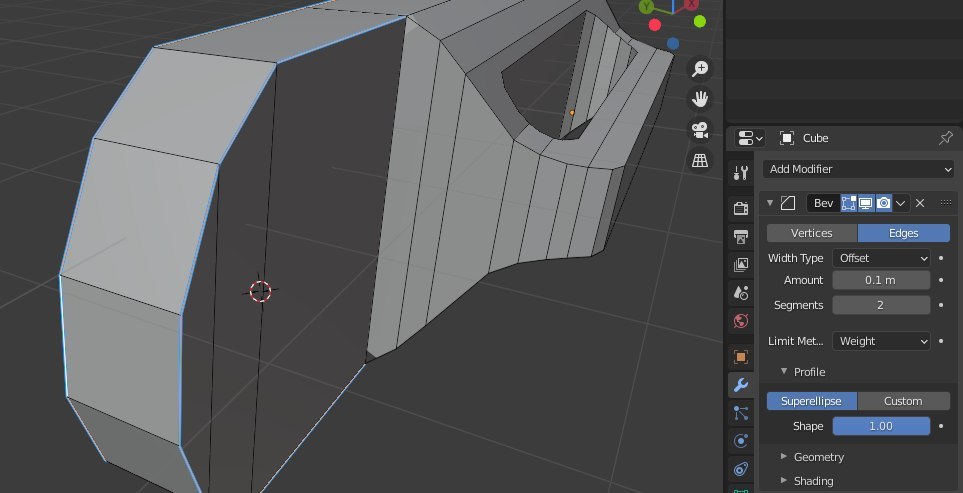Image resolution: width=963 pixels, height=493 pixels.
Task: Toggle Bevel modifier display in edit mode
Action: 849,203
